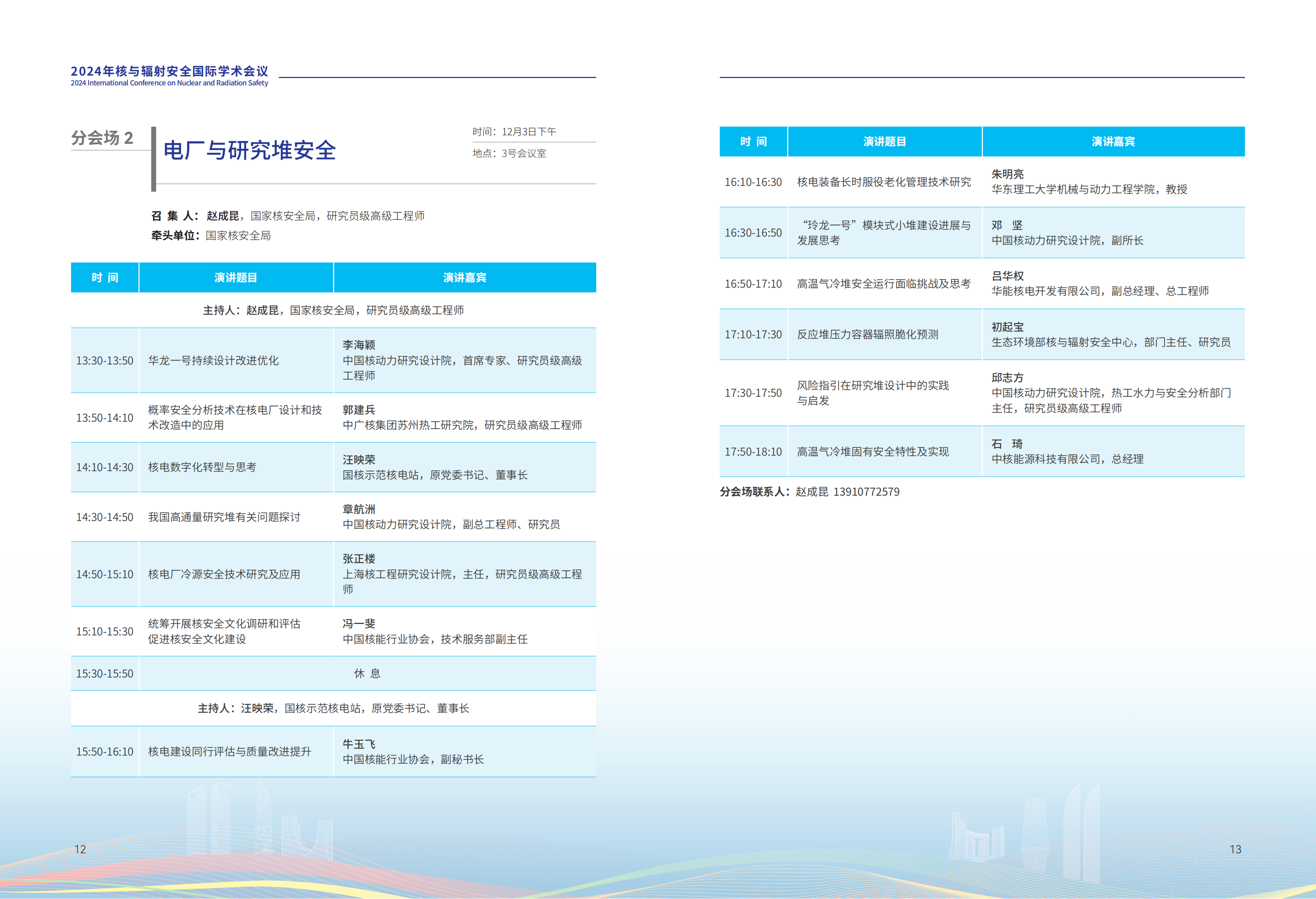Click the time cell 17:50-18:10

pos(753,452)
